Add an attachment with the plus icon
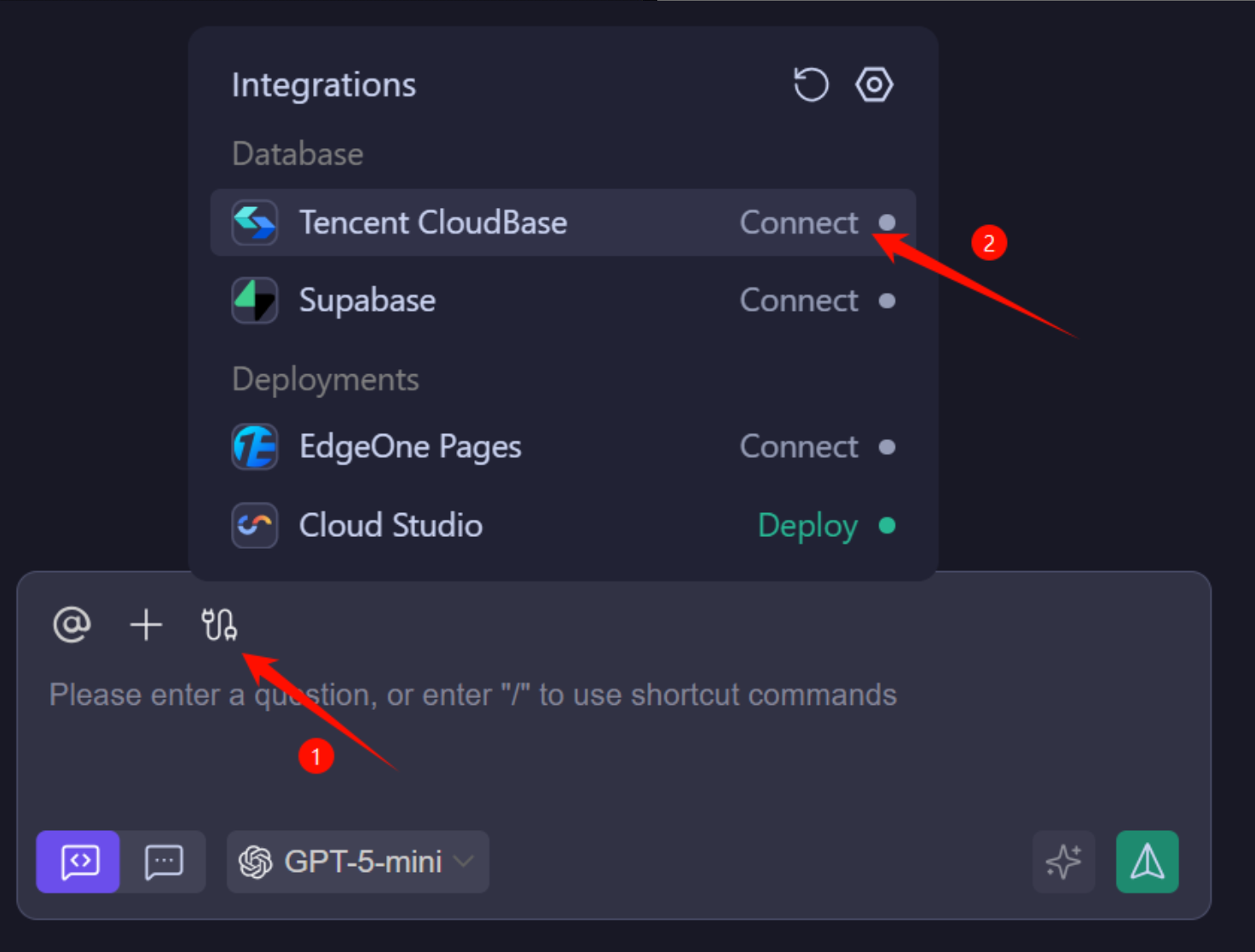This screenshot has height=952, width=1255. tap(146, 625)
